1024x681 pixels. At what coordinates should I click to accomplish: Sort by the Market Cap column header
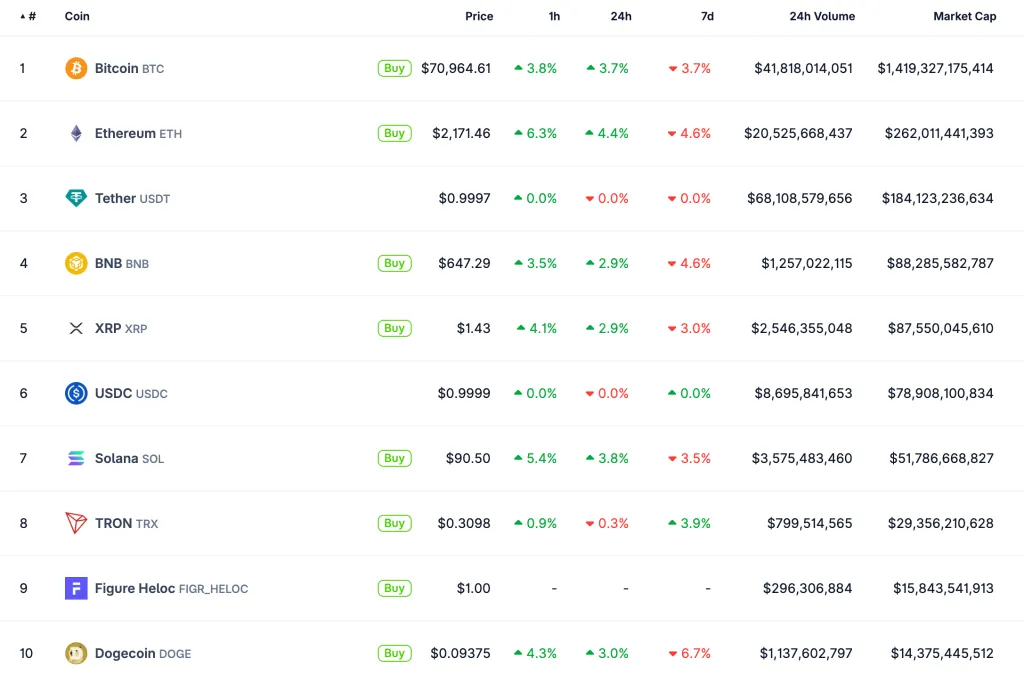[x=964, y=16]
